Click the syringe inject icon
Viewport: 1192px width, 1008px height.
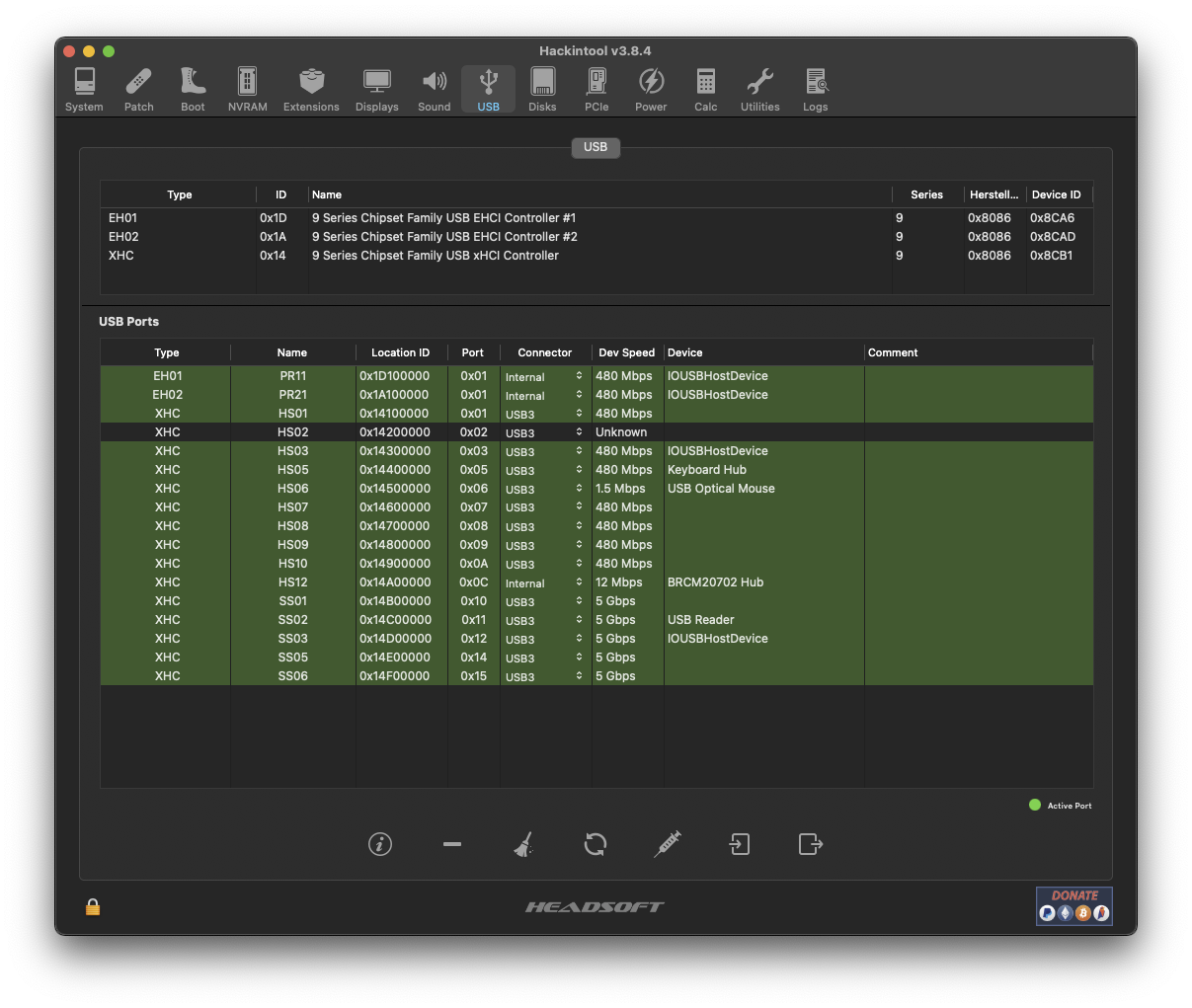point(668,844)
